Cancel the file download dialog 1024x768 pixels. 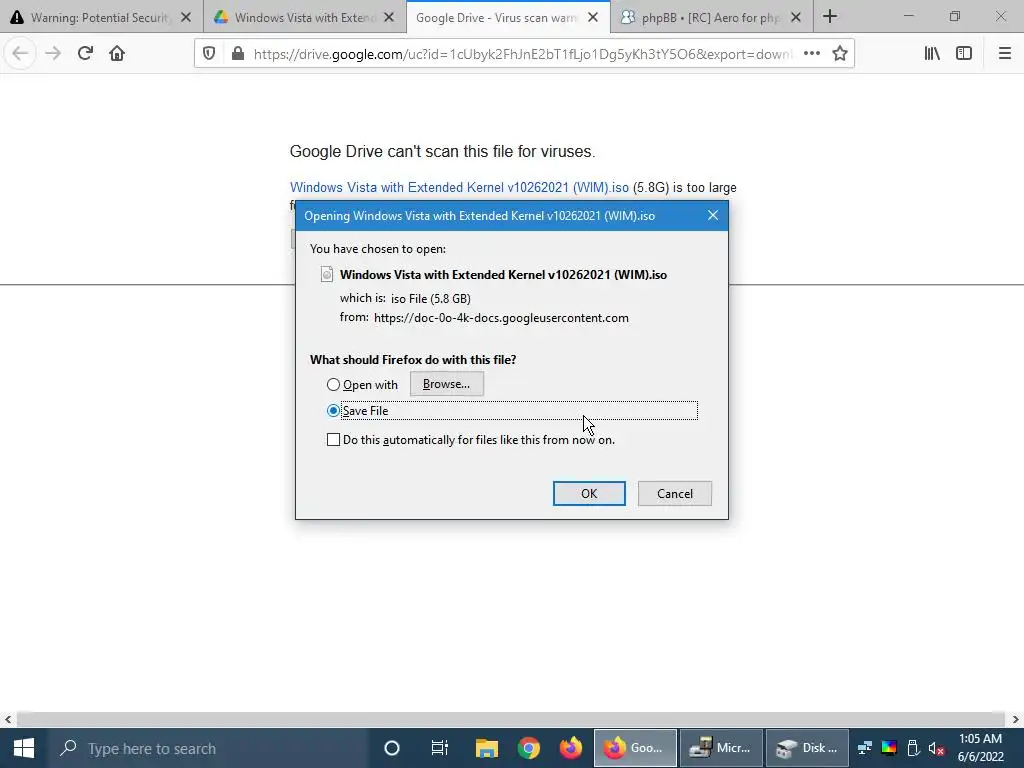pos(675,494)
